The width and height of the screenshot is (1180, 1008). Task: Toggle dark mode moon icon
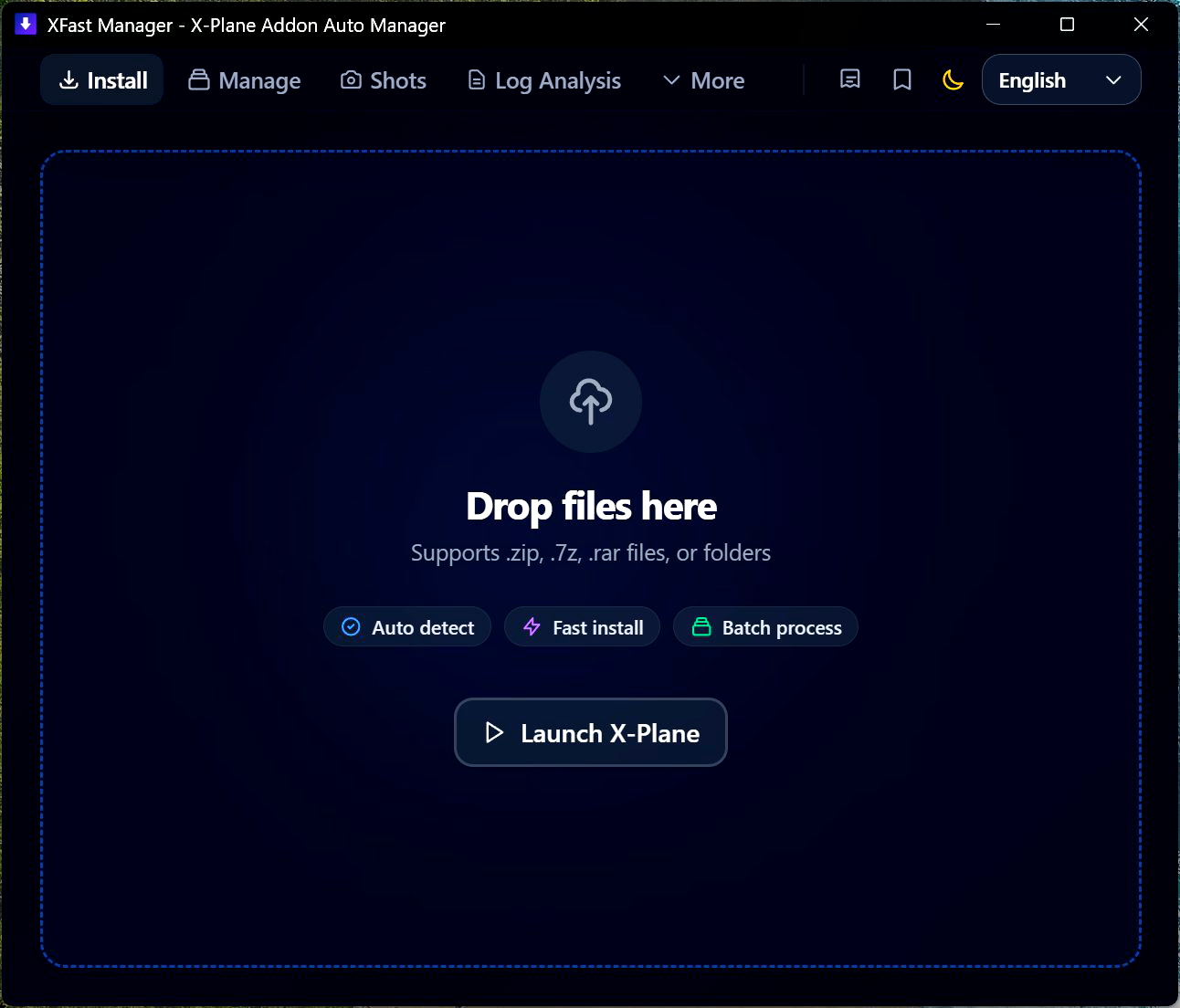(953, 80)
